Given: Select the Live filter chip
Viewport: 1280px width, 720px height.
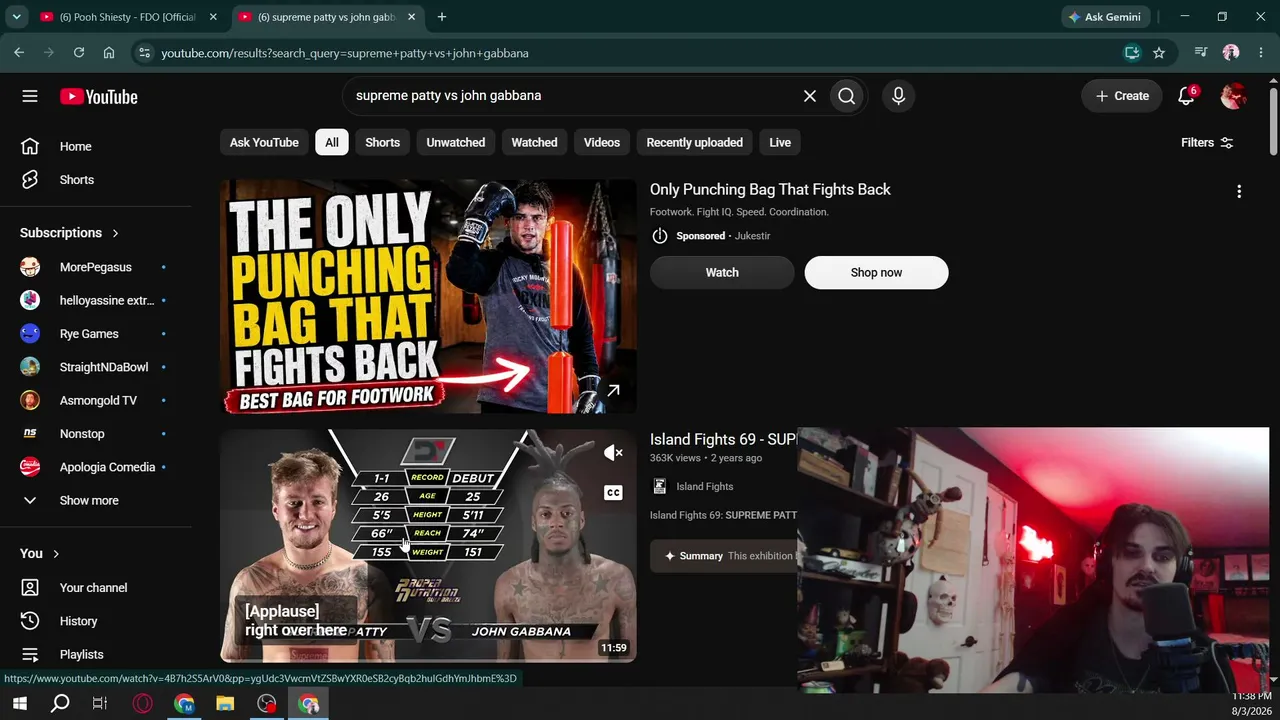Looking at the screenshot, I should 780,142.
